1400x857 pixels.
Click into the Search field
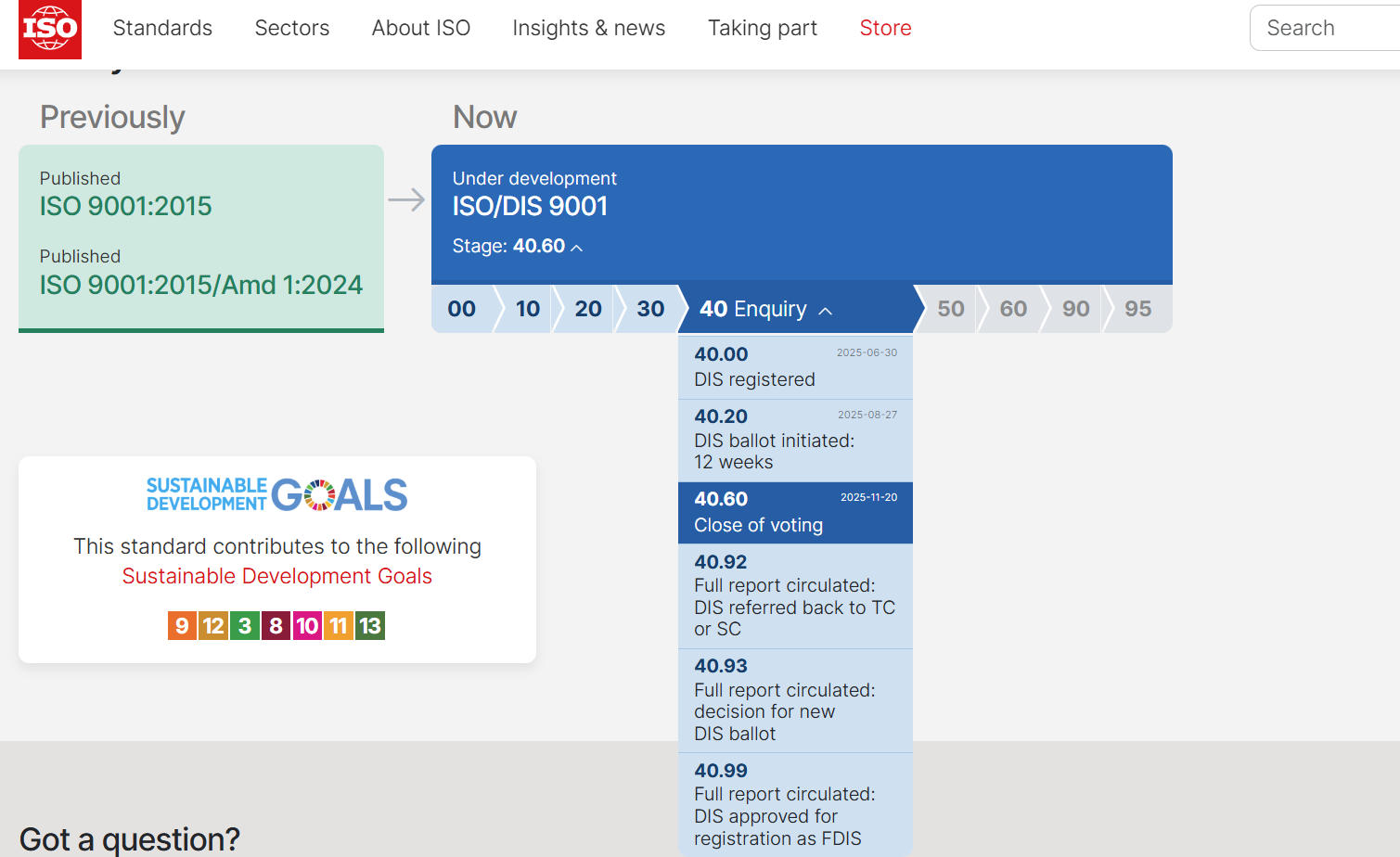[x=1327, y=28]
